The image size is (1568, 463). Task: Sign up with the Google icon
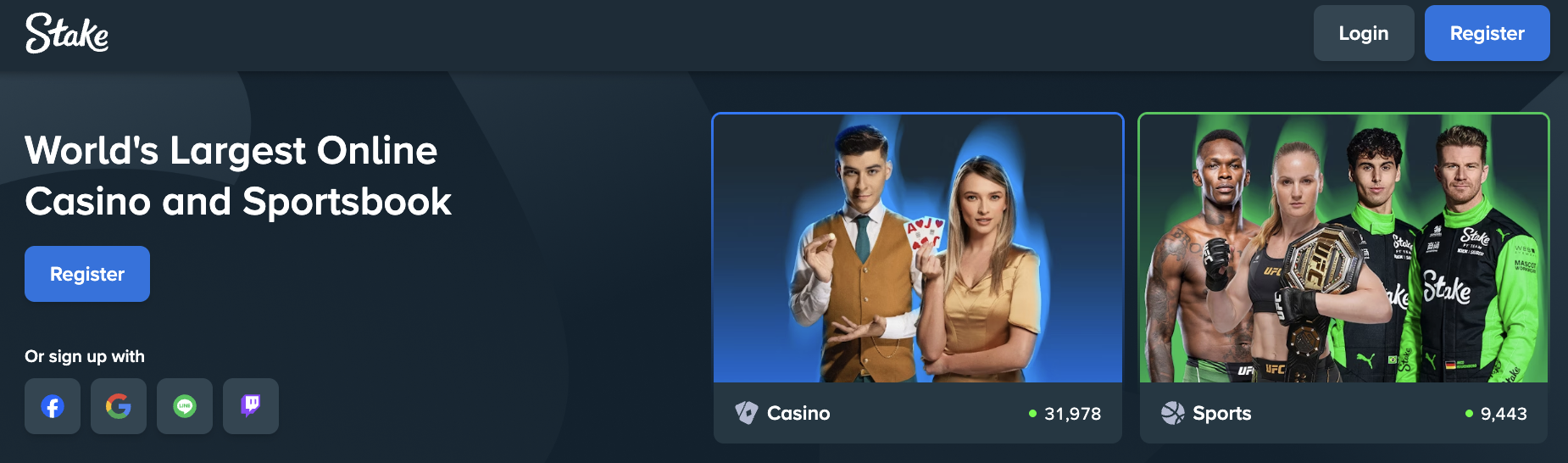[119, 406]
